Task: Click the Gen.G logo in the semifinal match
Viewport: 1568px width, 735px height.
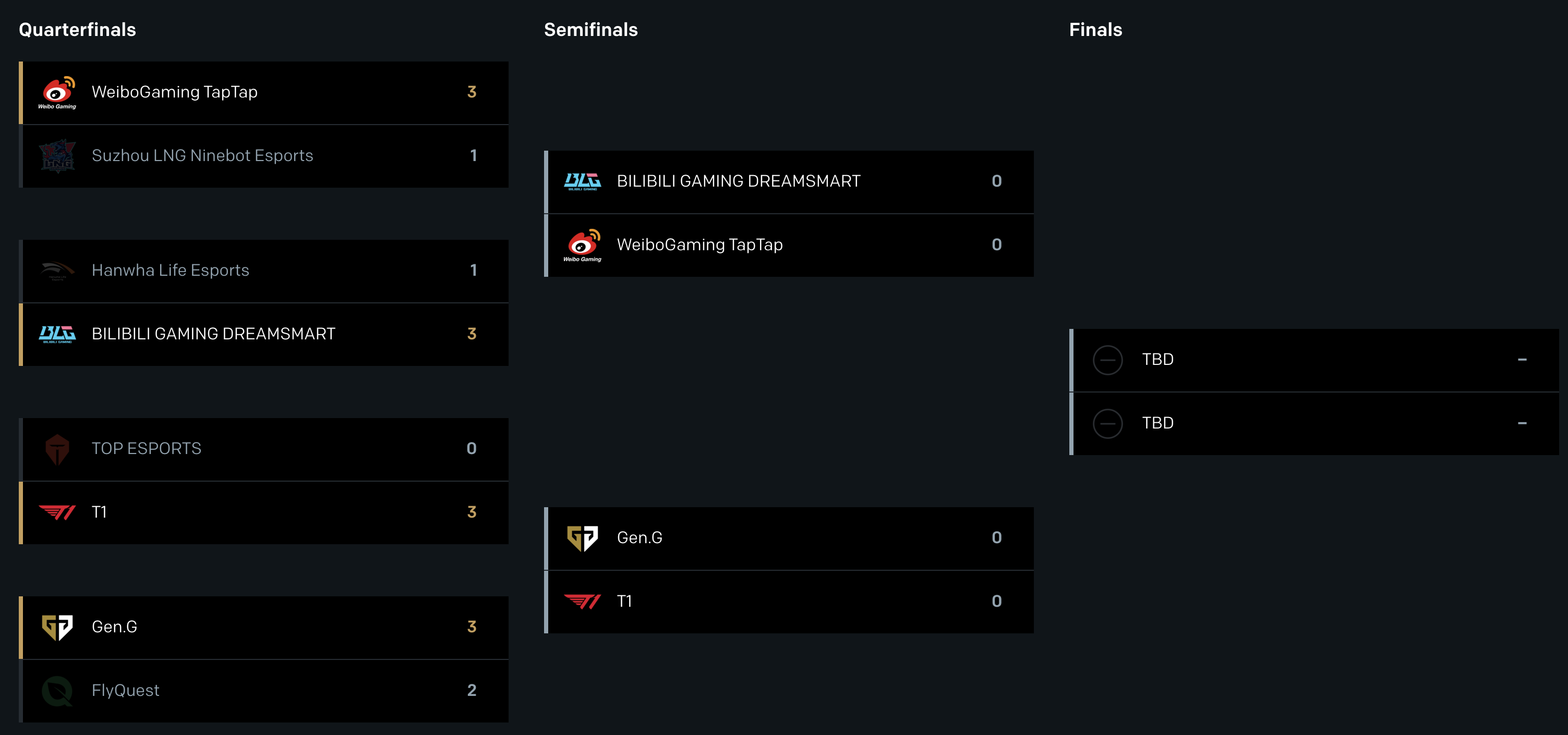Action: [x=583, y=538]
